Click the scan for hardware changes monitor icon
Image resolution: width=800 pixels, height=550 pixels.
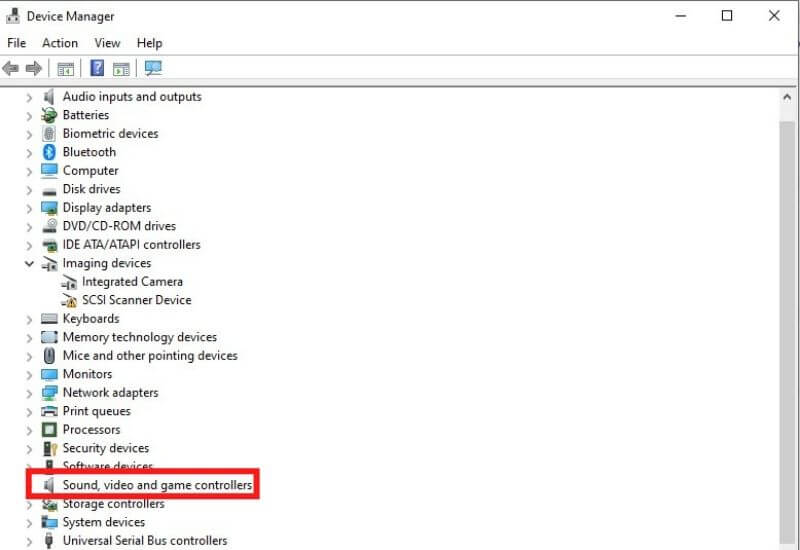coord(153,69)
